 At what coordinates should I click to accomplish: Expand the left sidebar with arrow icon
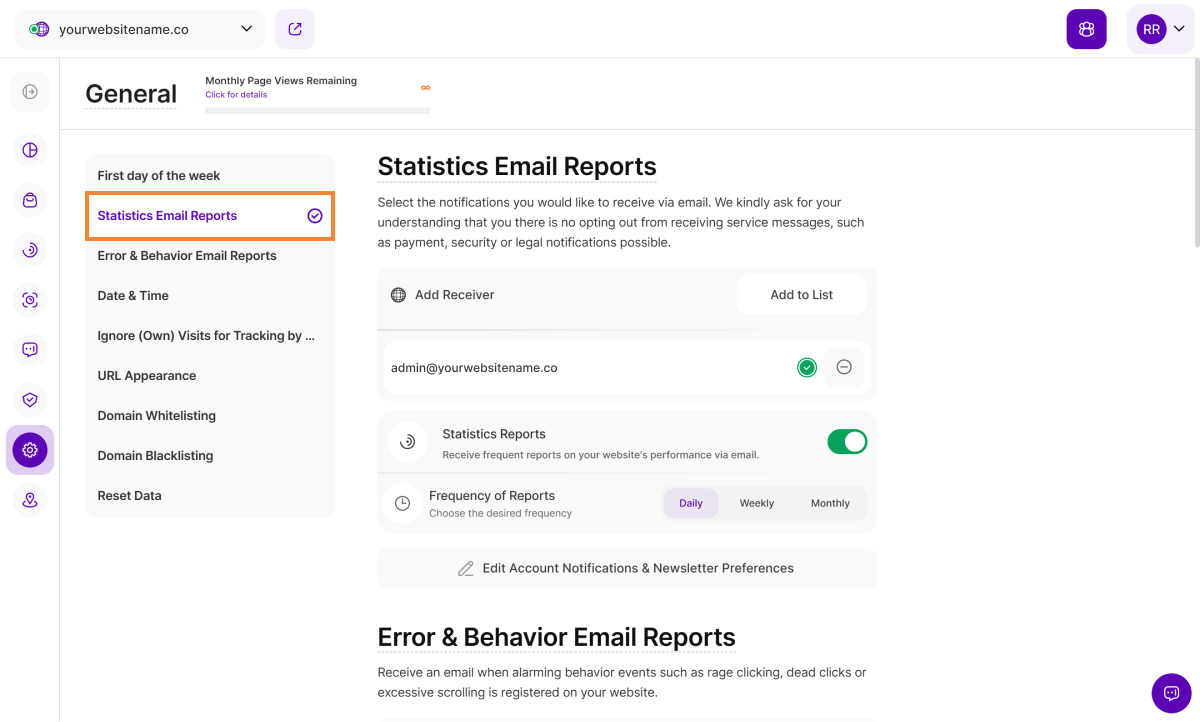pos(30,92)
